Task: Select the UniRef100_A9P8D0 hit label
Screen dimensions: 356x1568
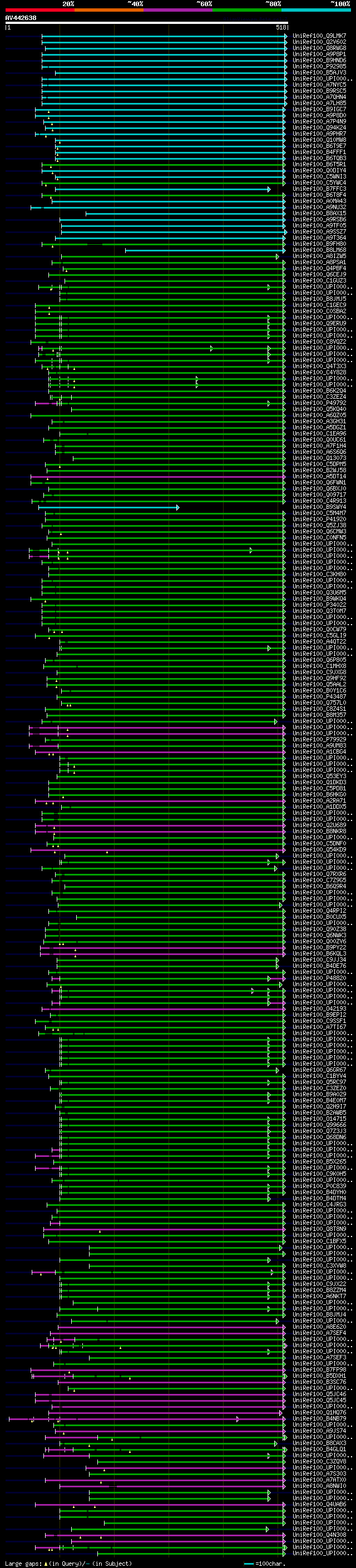Action: (319, 116)
